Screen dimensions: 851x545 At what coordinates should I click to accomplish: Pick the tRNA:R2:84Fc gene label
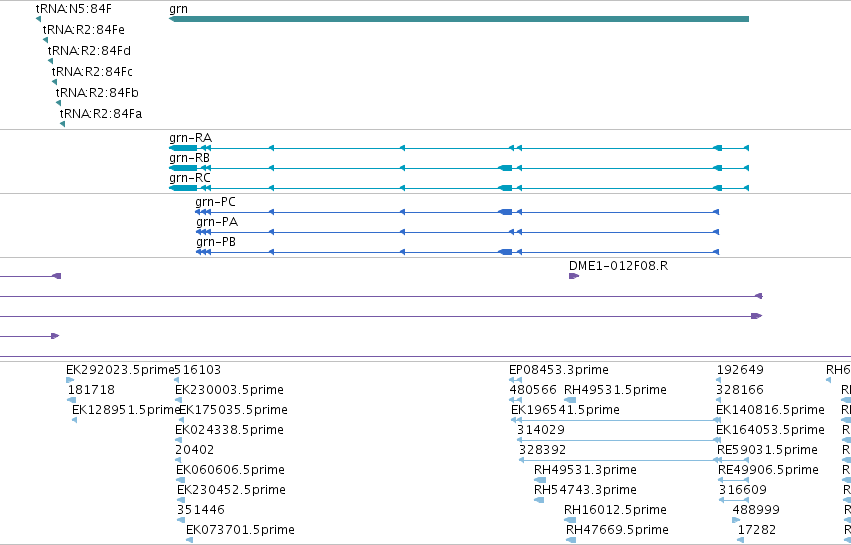coord(92,72)
